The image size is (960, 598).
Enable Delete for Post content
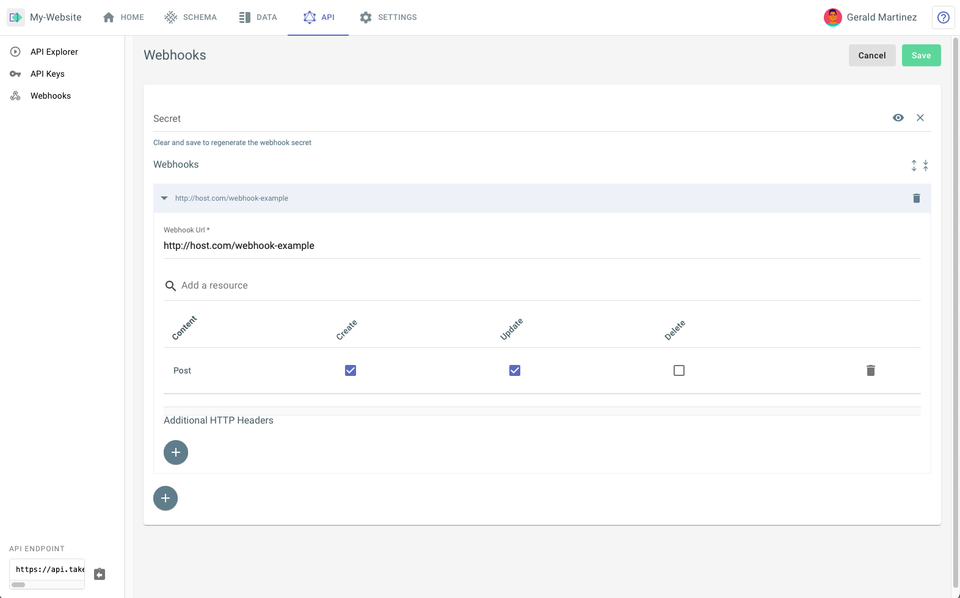click(678, 370)
